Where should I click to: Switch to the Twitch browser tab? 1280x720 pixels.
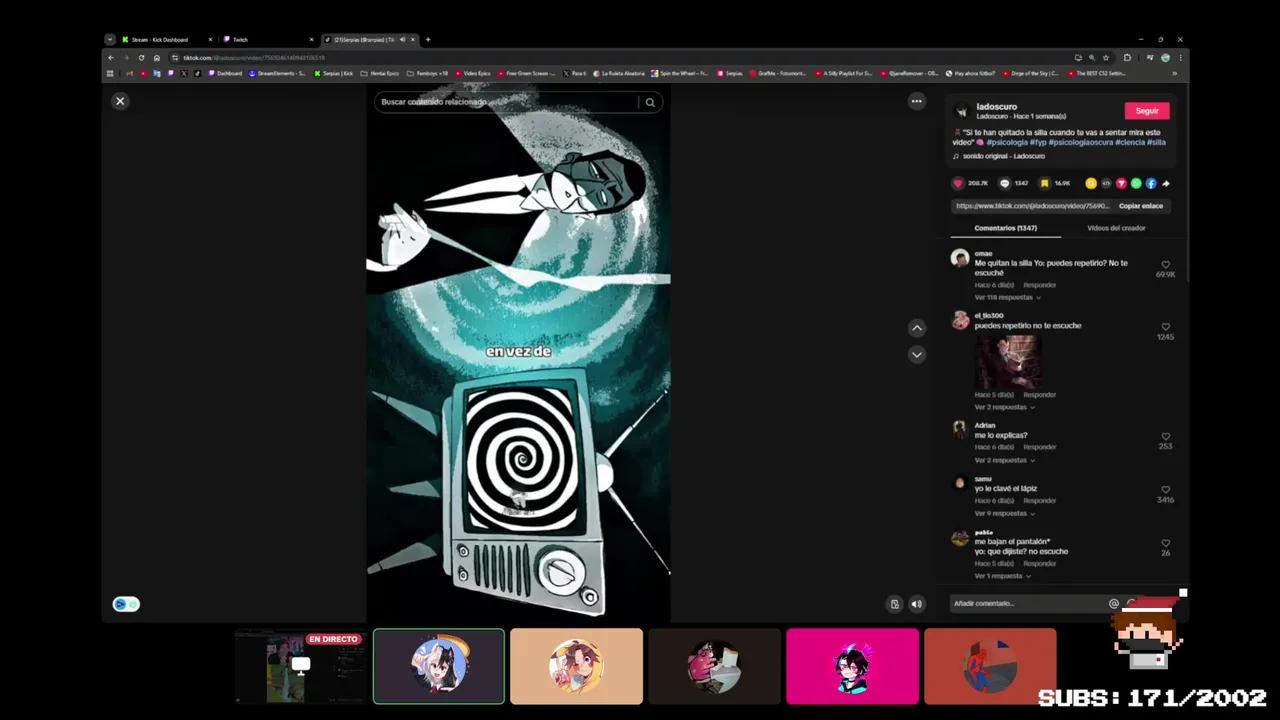coord(267,40)
